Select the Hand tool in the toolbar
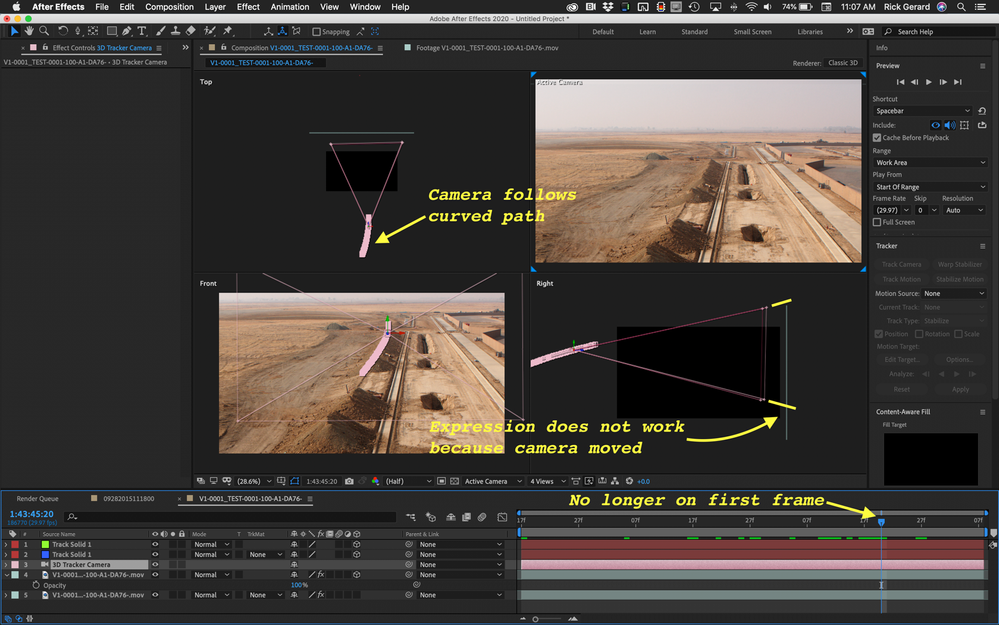 [29, 31]
